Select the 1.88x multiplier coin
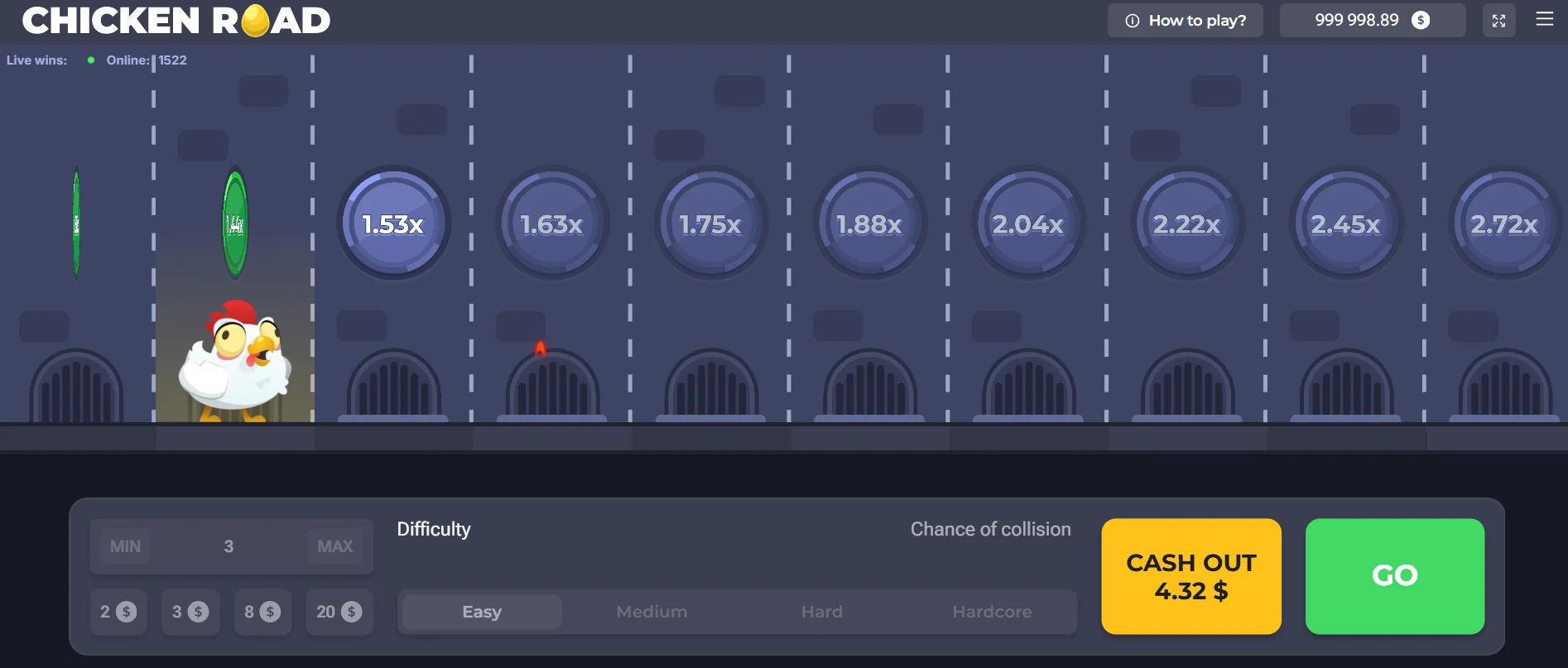Screen dimensions: 1568x668 (x=870, y=223)
